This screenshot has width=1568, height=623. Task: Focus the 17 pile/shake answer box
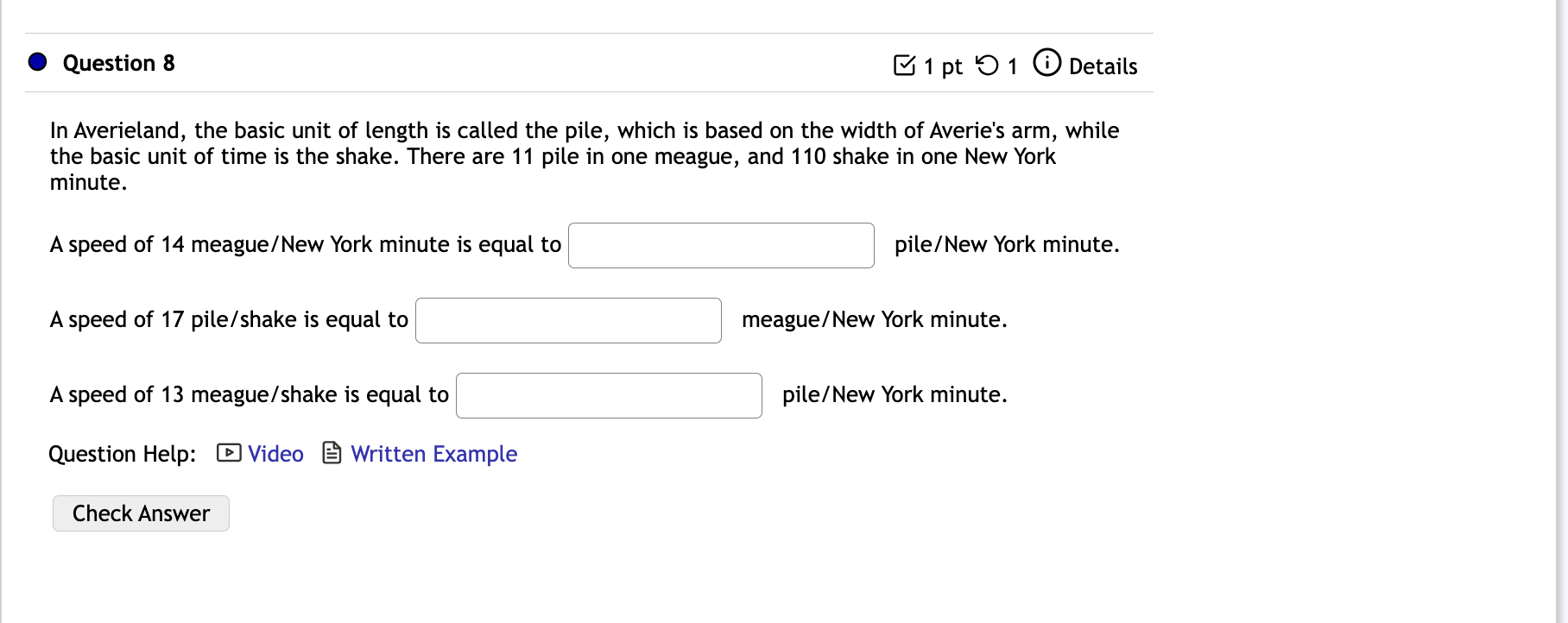pyautogui.click(x=567, y=320)
